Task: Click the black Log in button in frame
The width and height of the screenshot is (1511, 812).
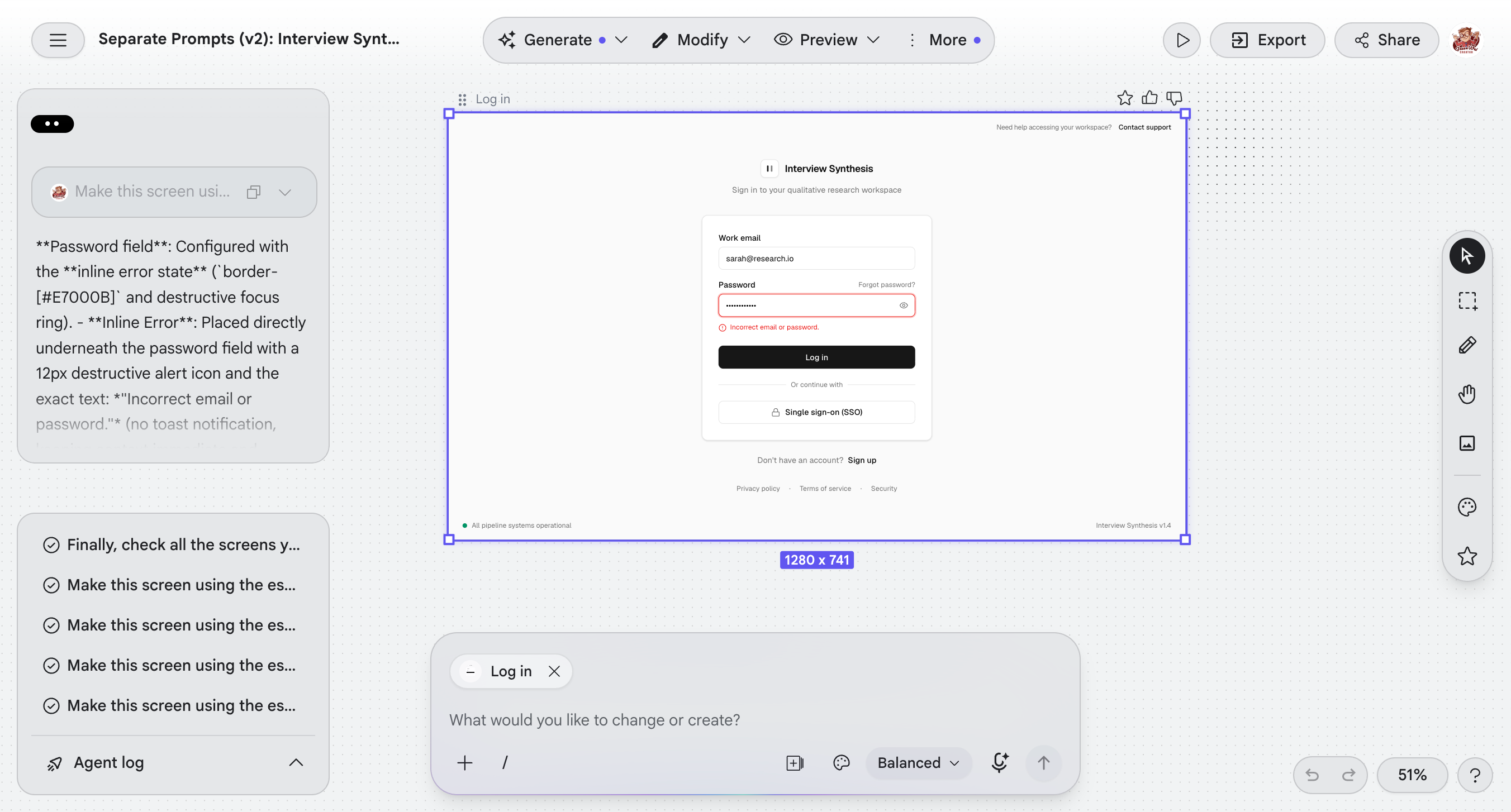Action: pos(816,357)
